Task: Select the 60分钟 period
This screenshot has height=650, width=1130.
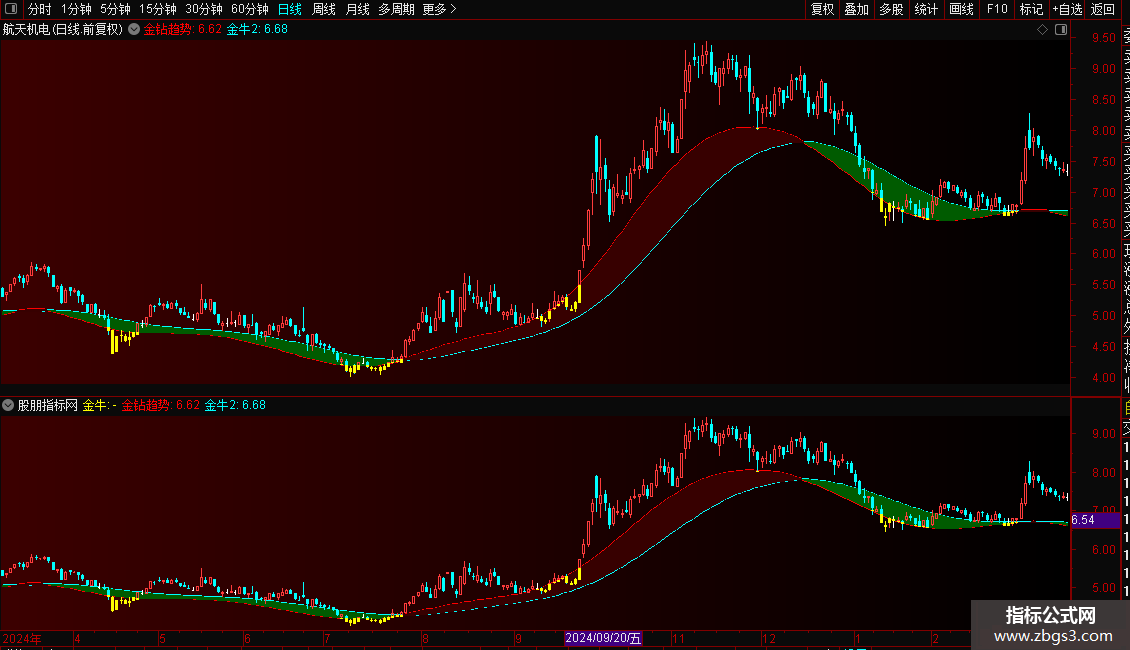Action: click(250, 9)
